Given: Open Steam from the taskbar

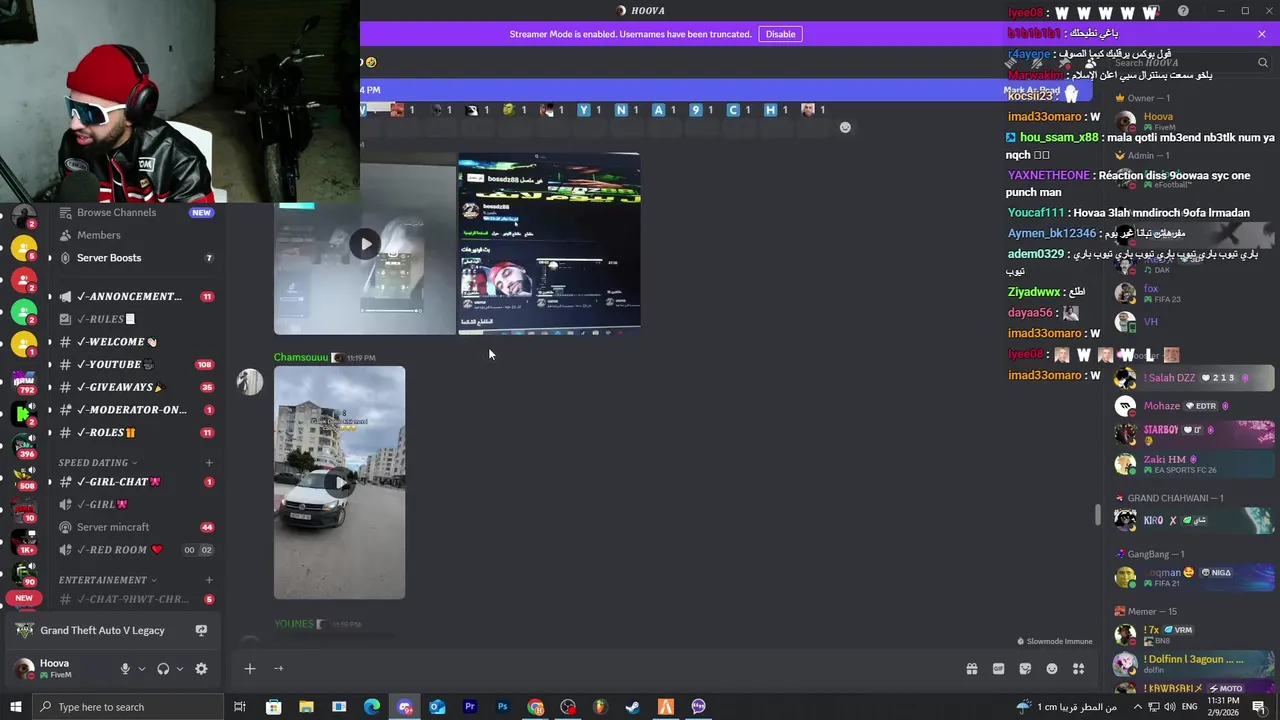Looking at the screenshot, I should [x=633, y=707].
